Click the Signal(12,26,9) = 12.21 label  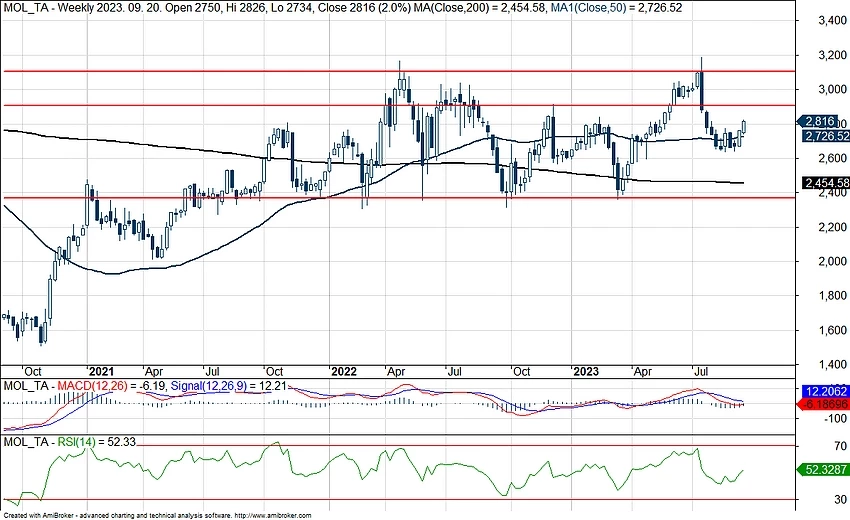pyautogui.click(x=228, y=386)
